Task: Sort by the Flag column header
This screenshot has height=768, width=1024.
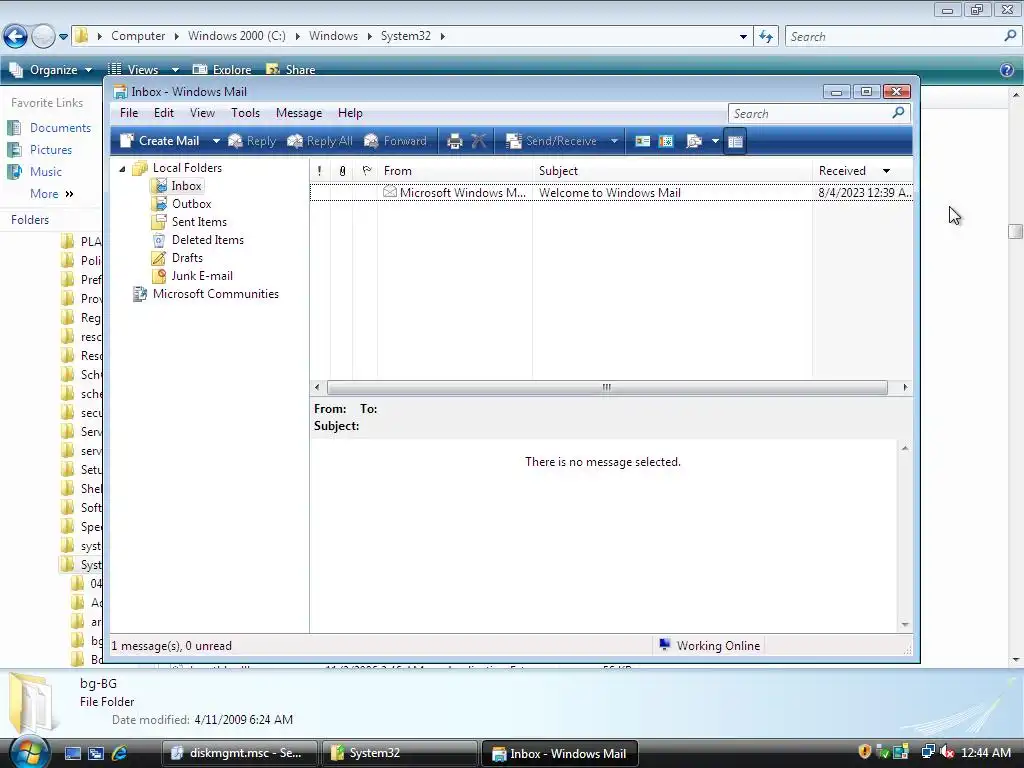Action: [366, 170]
